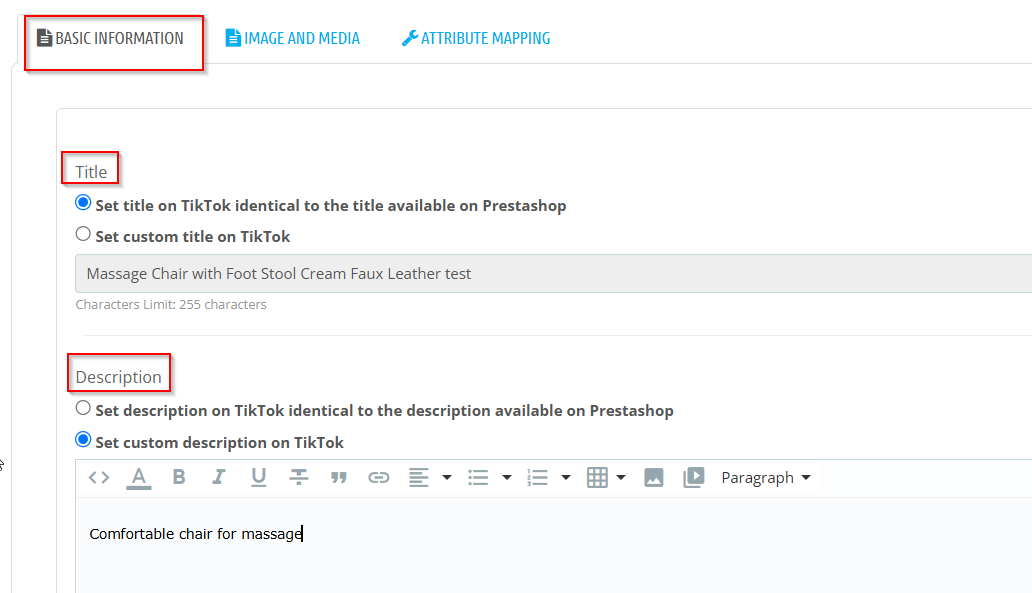
Task: Click the insert table icon
Action: (597, 478)
